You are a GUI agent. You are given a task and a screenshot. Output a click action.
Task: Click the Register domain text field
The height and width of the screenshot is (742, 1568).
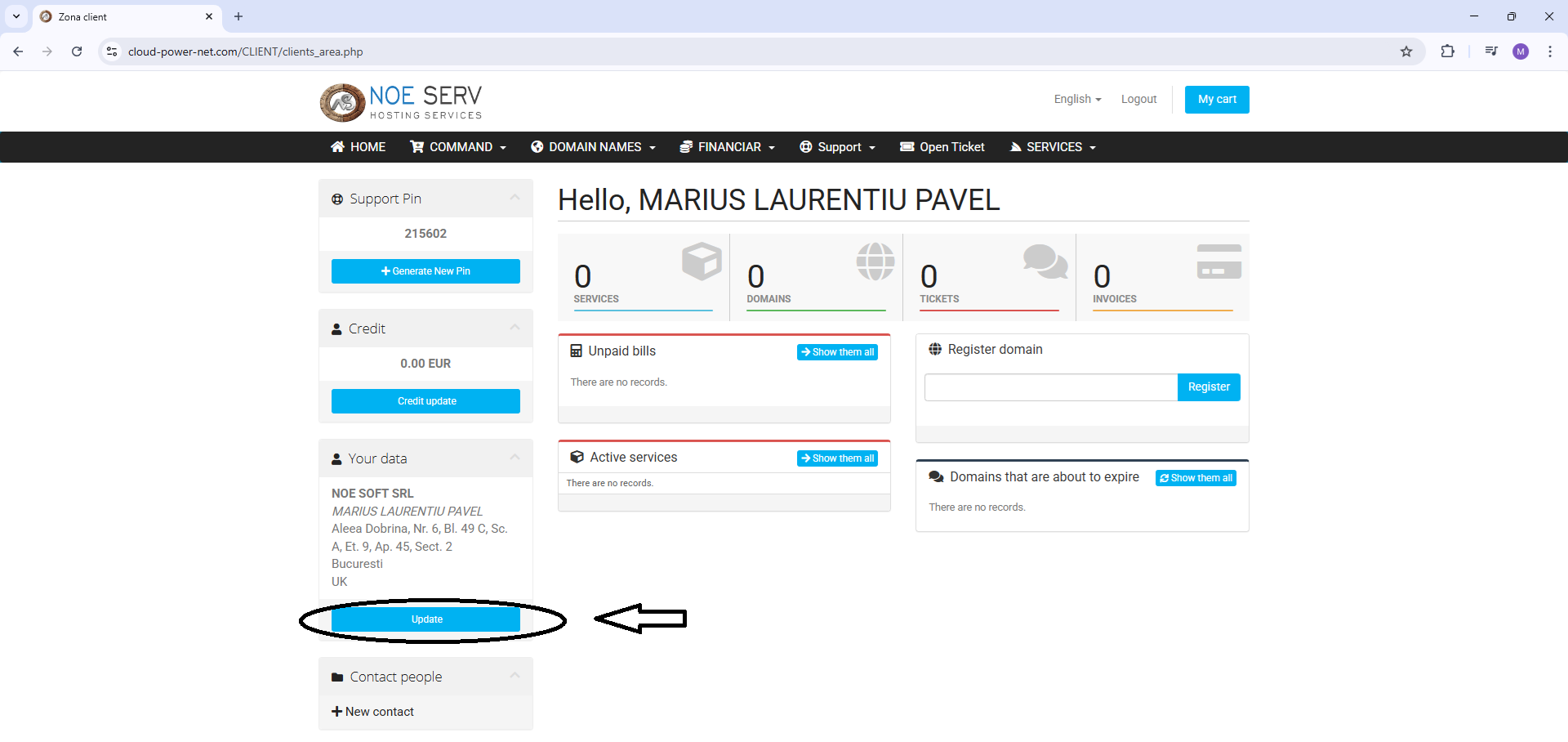click(1050, 387)
